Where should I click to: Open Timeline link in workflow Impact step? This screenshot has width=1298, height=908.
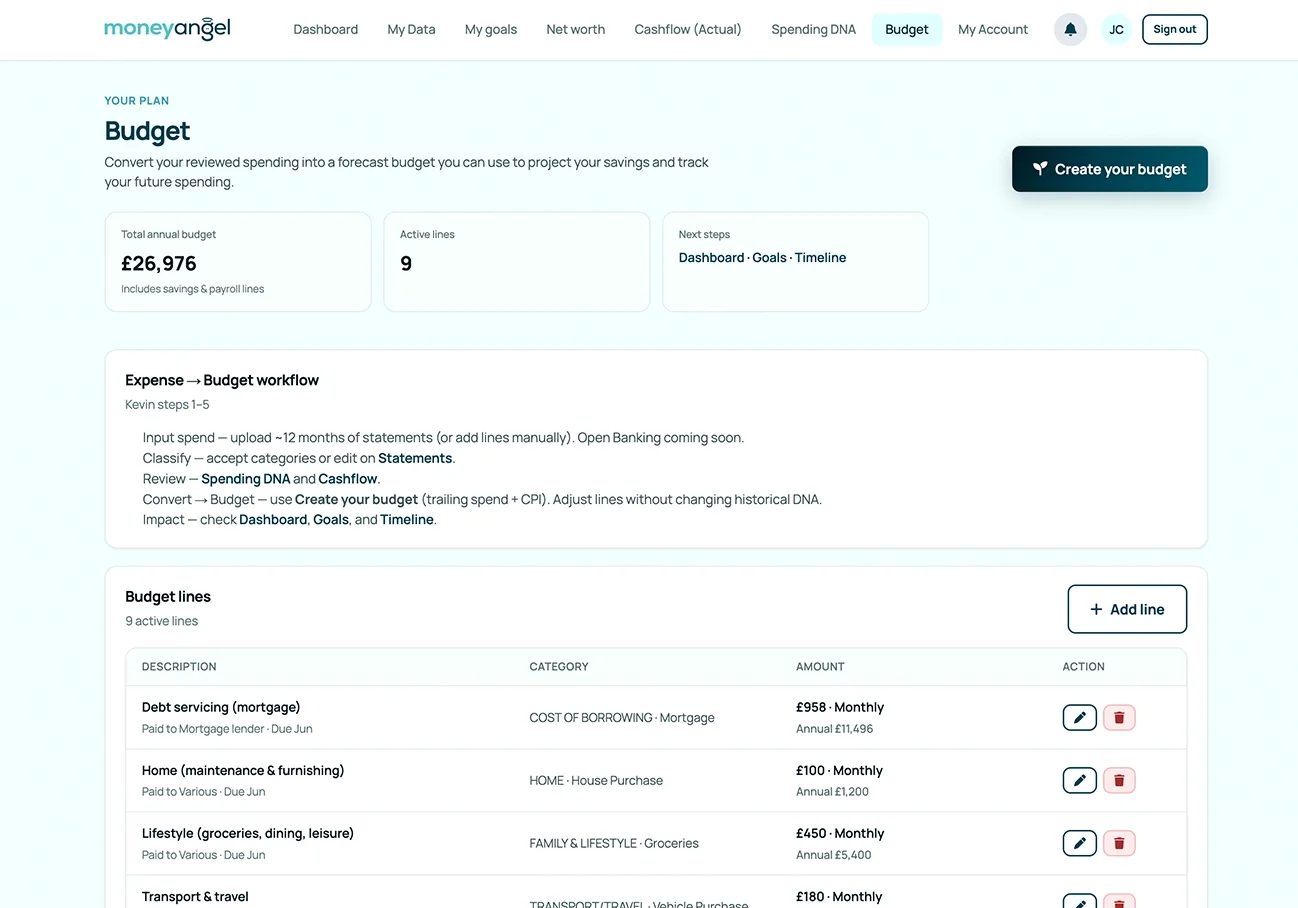pos(407,520)
